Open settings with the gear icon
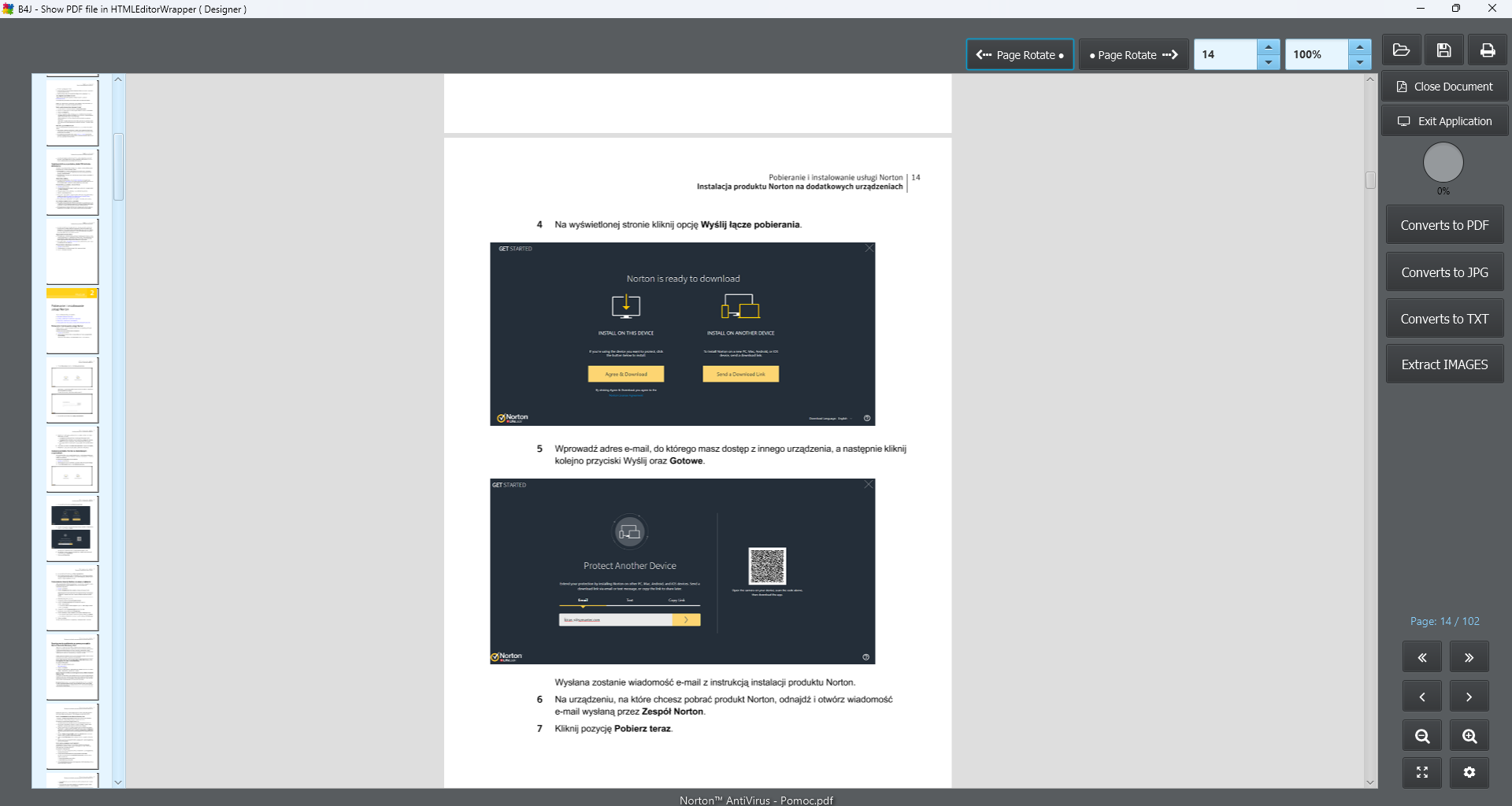 tap(1469, 772)
